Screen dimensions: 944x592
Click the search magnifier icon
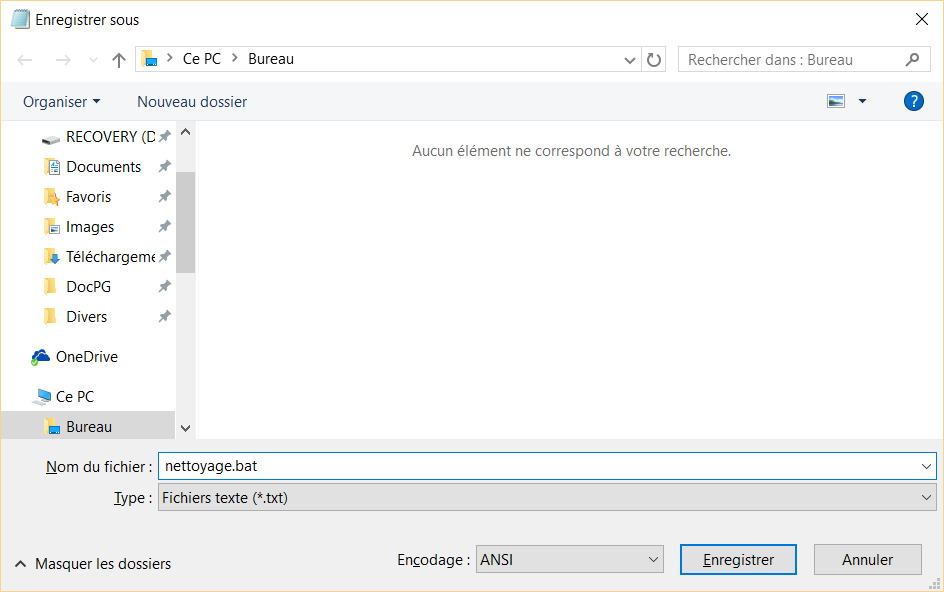click(913, 60)
